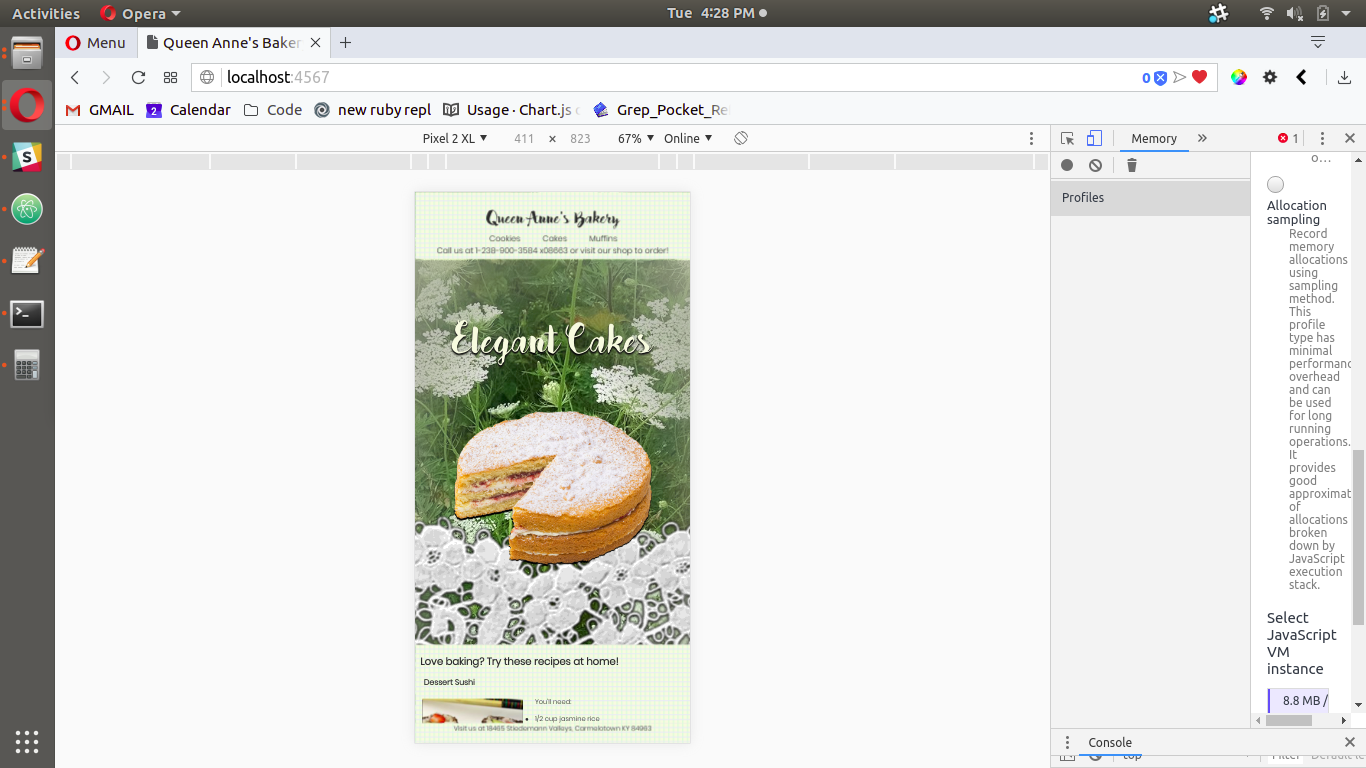This screenshot has height=768, width=1366.
Task: Click the browser forward arrow
Action: click(x=106, y=78)
